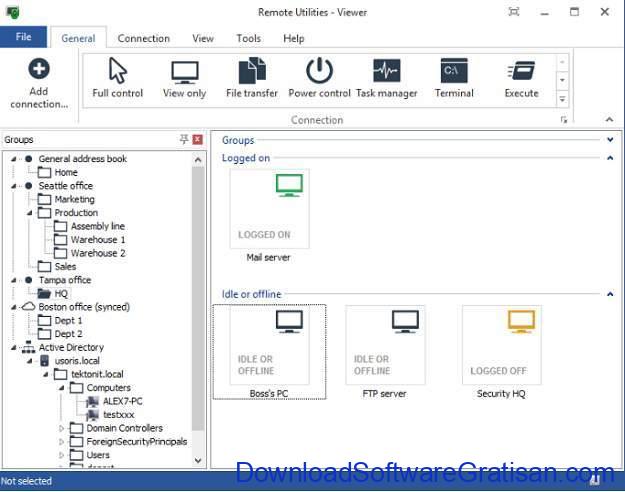Collapse the ribbon with the up chevron
The image size is (625, 492).
[x=609, y=119]
